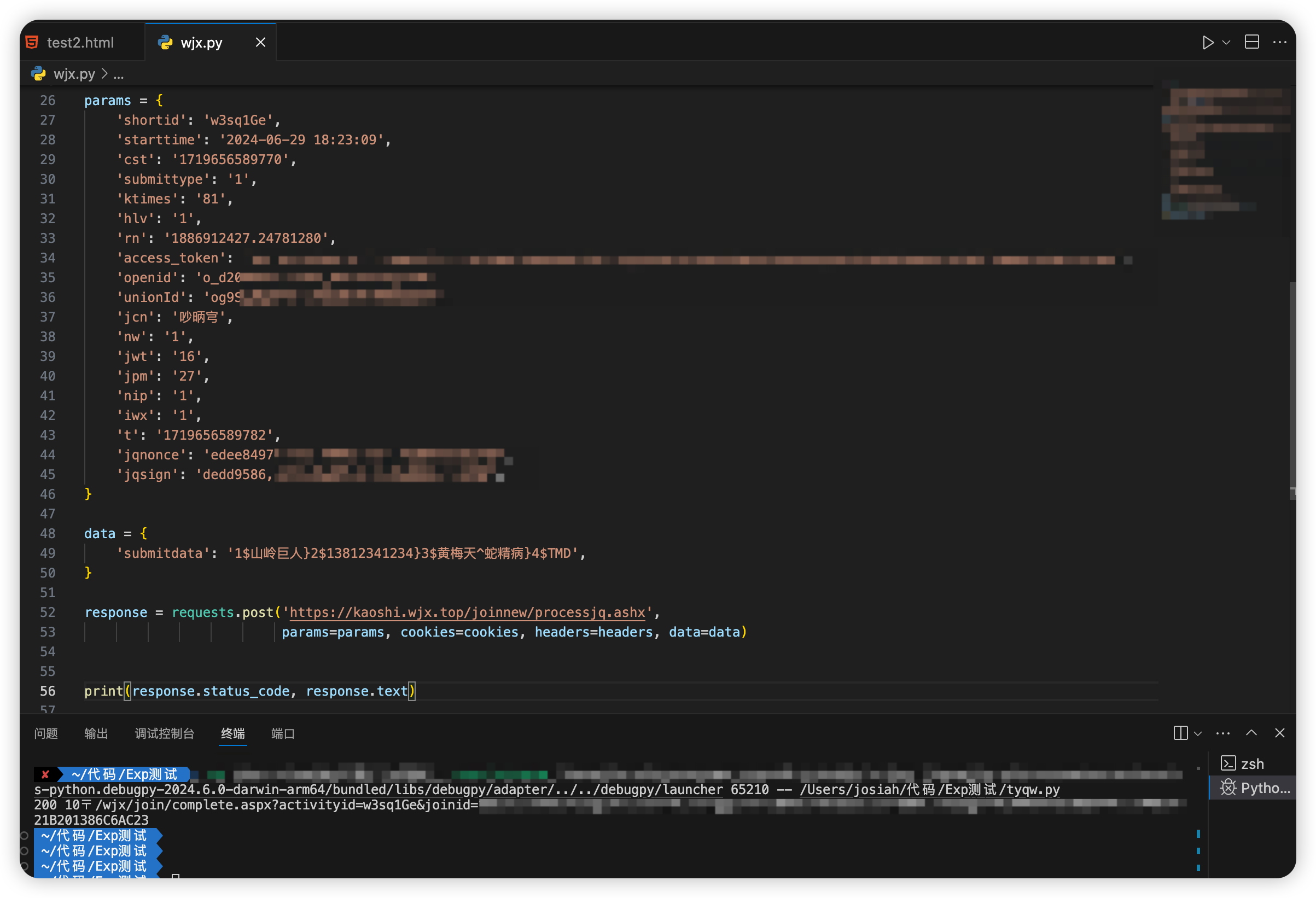Viewport: 1316px width, 898px height.
Task: Close the wjx.py tab
Action: click(260, 43)
